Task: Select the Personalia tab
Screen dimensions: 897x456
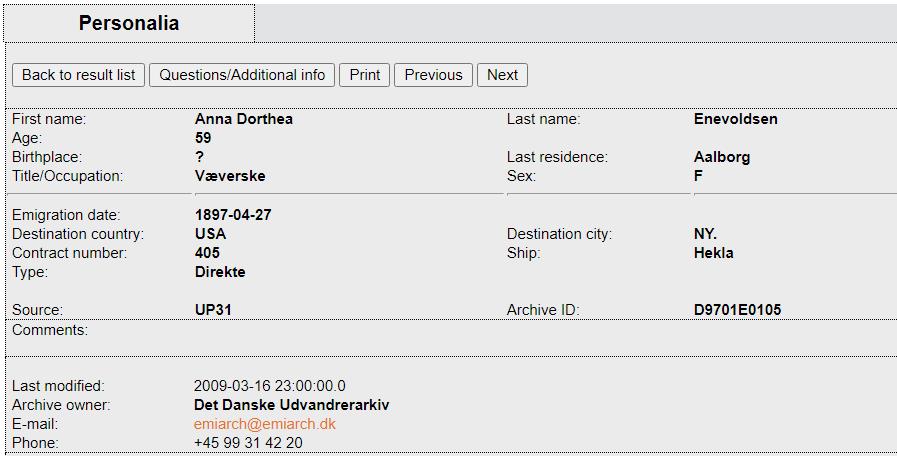Action: pos(129,23)
